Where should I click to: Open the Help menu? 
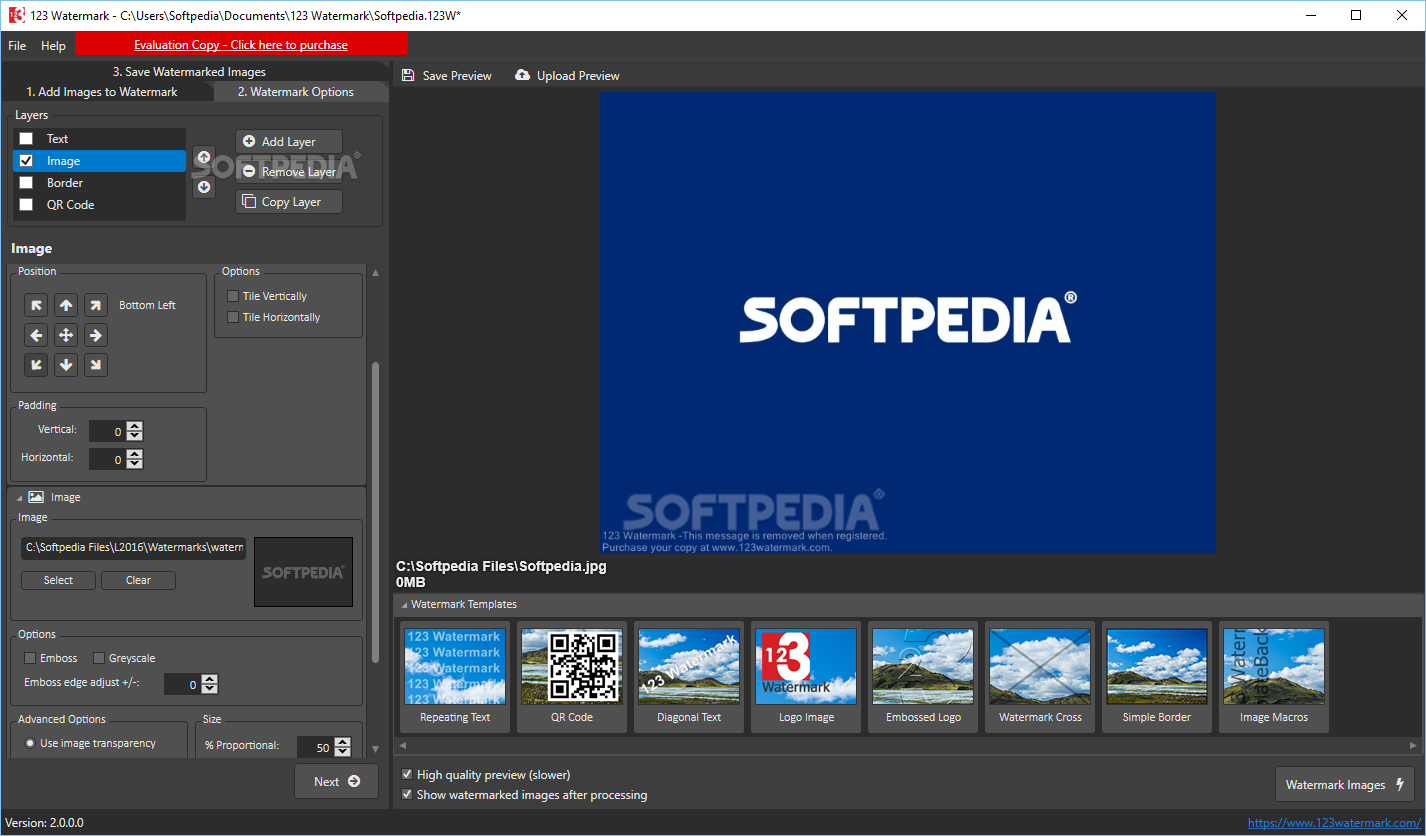[53, 45]
